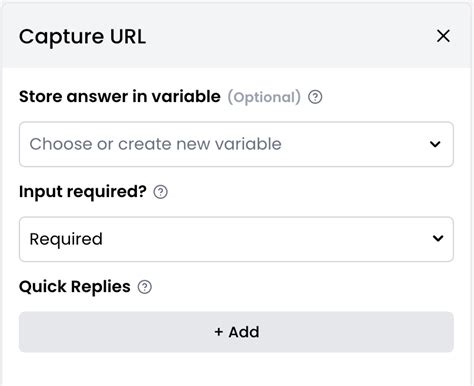The height and width of the screenshot is (386, 474).
Task: Show help tooltip for Input required?
Action: 160,192
